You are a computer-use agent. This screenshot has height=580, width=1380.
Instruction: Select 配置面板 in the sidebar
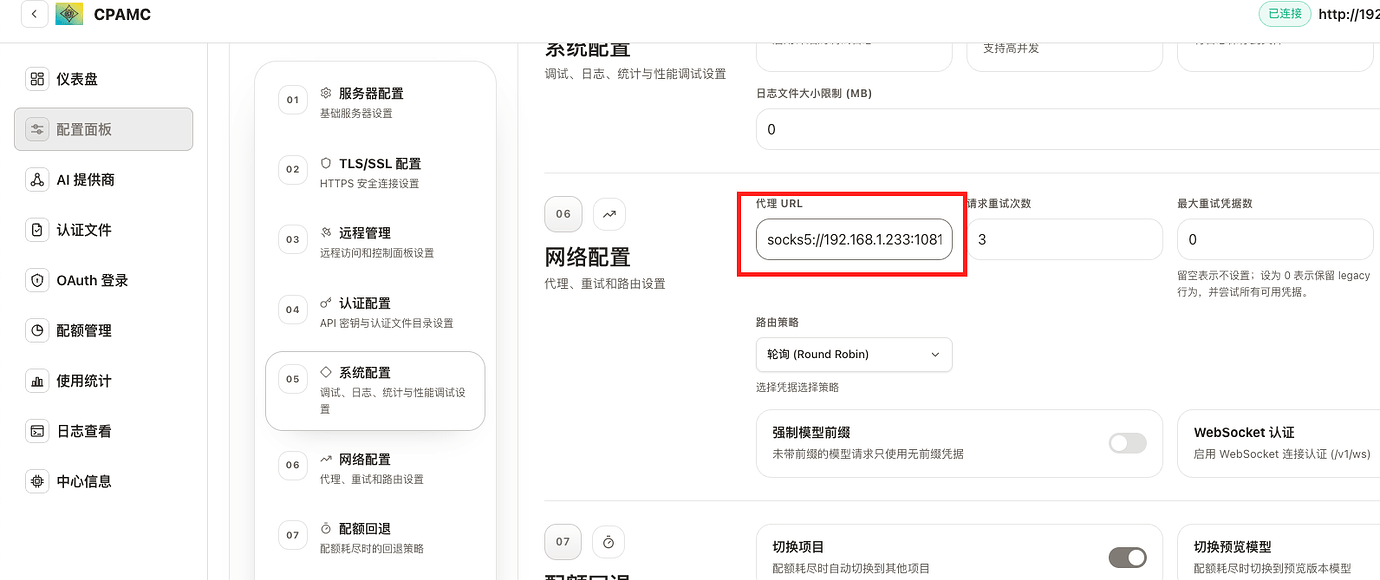tap(103, 129)
